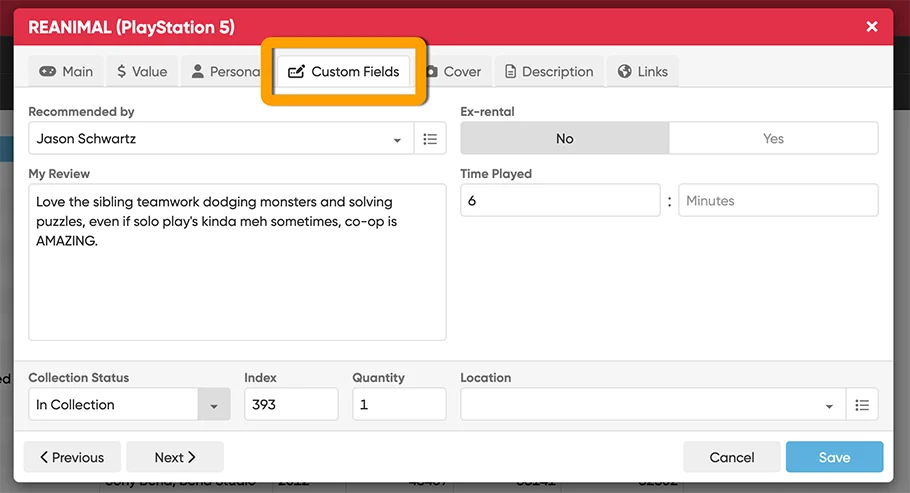Switch to the Links tab
Image resolution: width=910 pixels, height=493 pixels.
click(x=643, y=72)
